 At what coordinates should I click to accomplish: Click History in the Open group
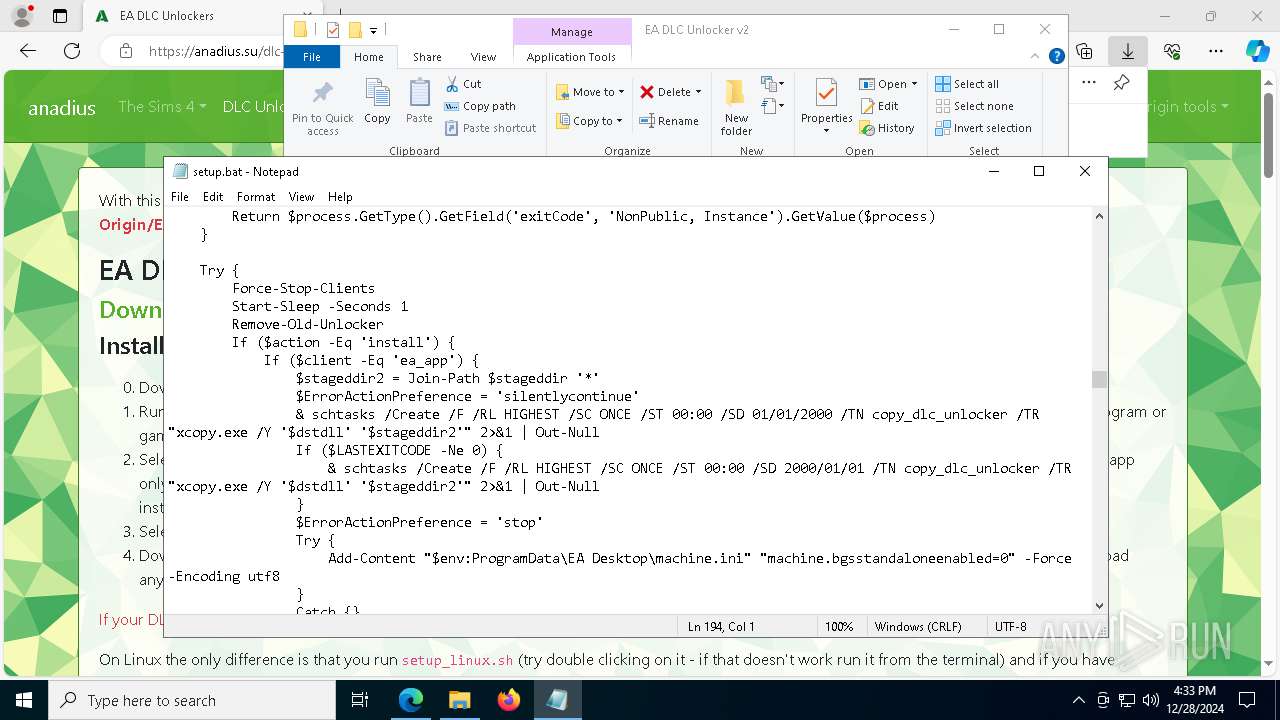[887, 128]
